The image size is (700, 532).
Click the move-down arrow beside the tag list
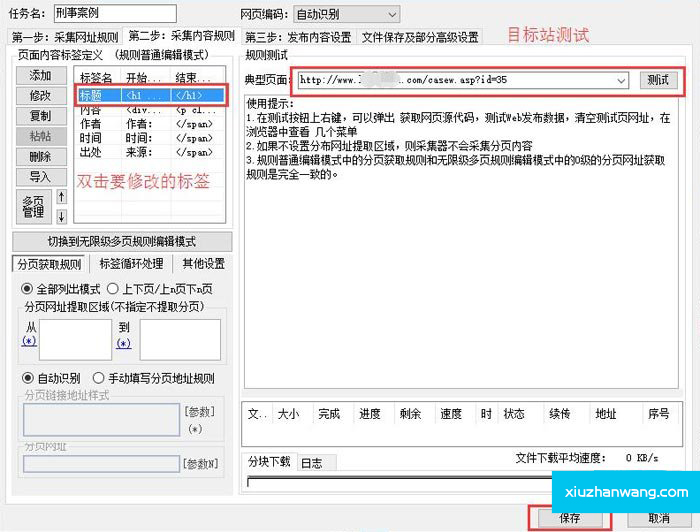(62, 215)
